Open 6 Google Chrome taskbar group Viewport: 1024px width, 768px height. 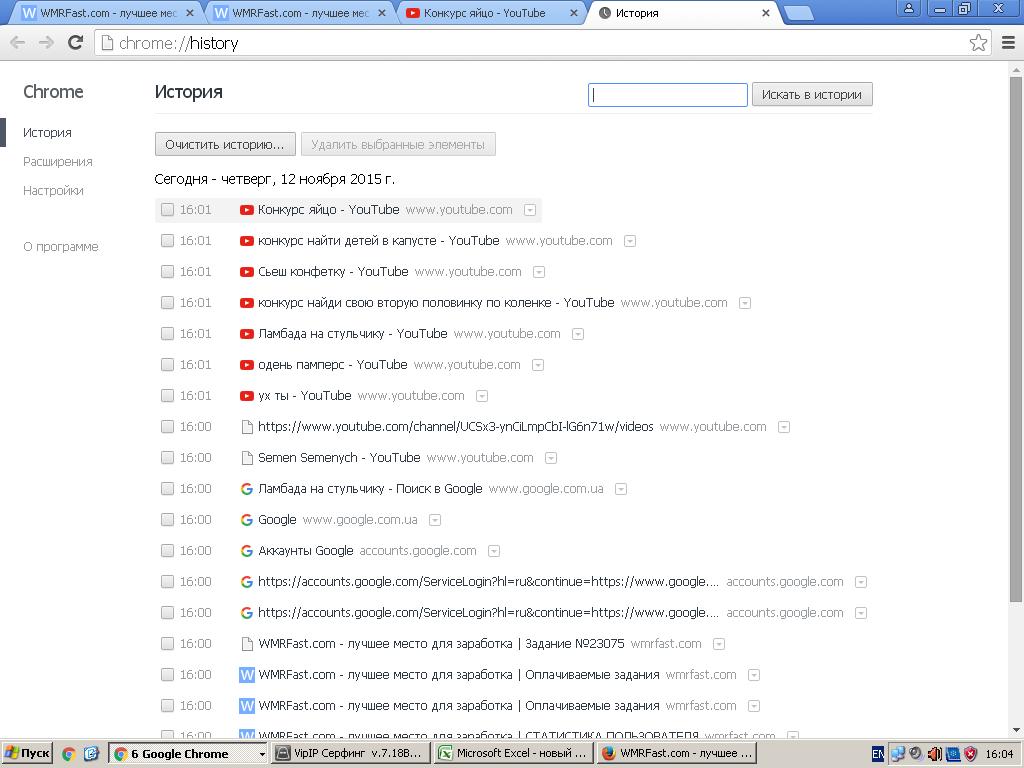click(x=188, y=754)
